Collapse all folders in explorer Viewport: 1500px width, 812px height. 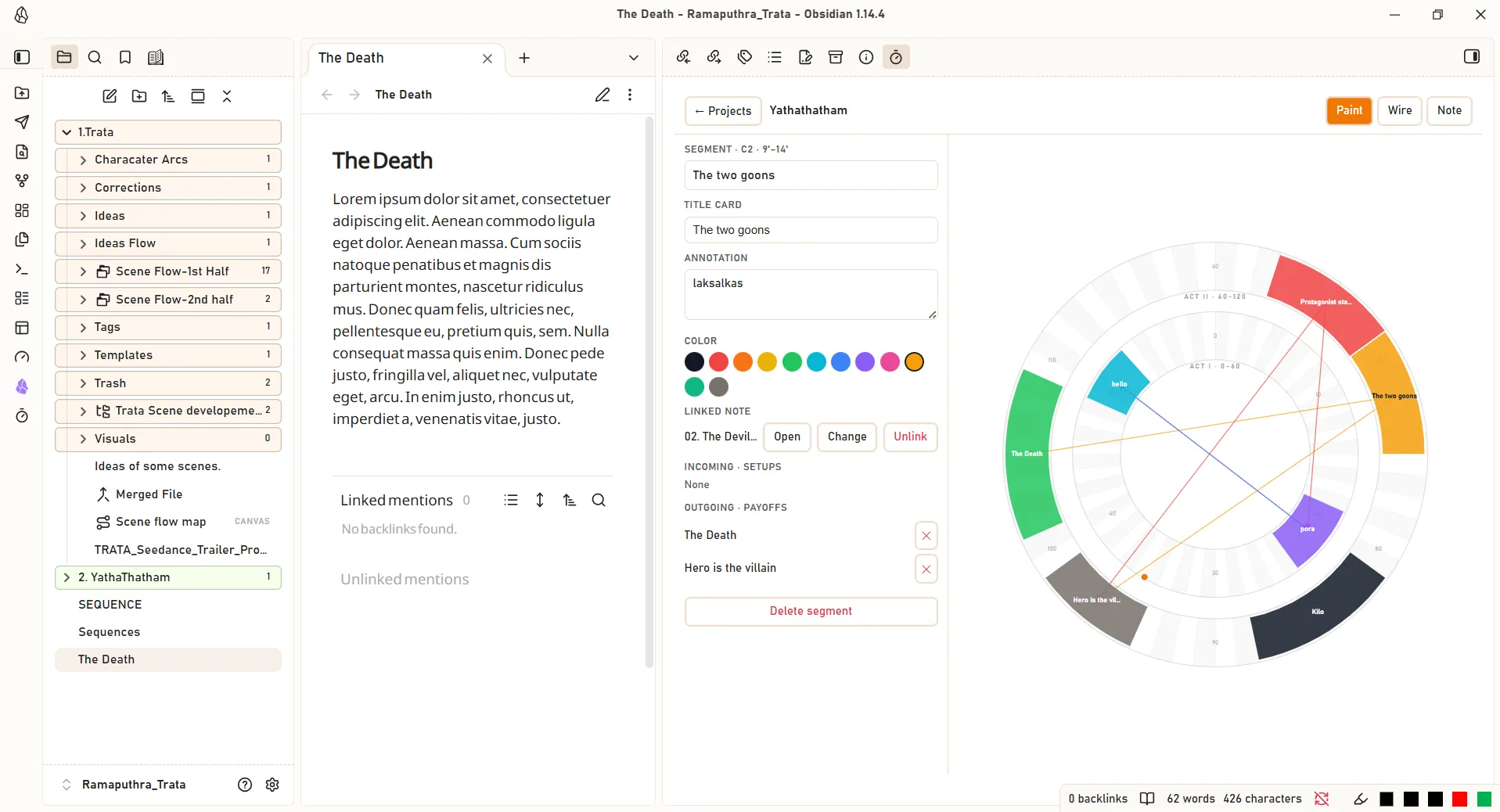[227, 96]
